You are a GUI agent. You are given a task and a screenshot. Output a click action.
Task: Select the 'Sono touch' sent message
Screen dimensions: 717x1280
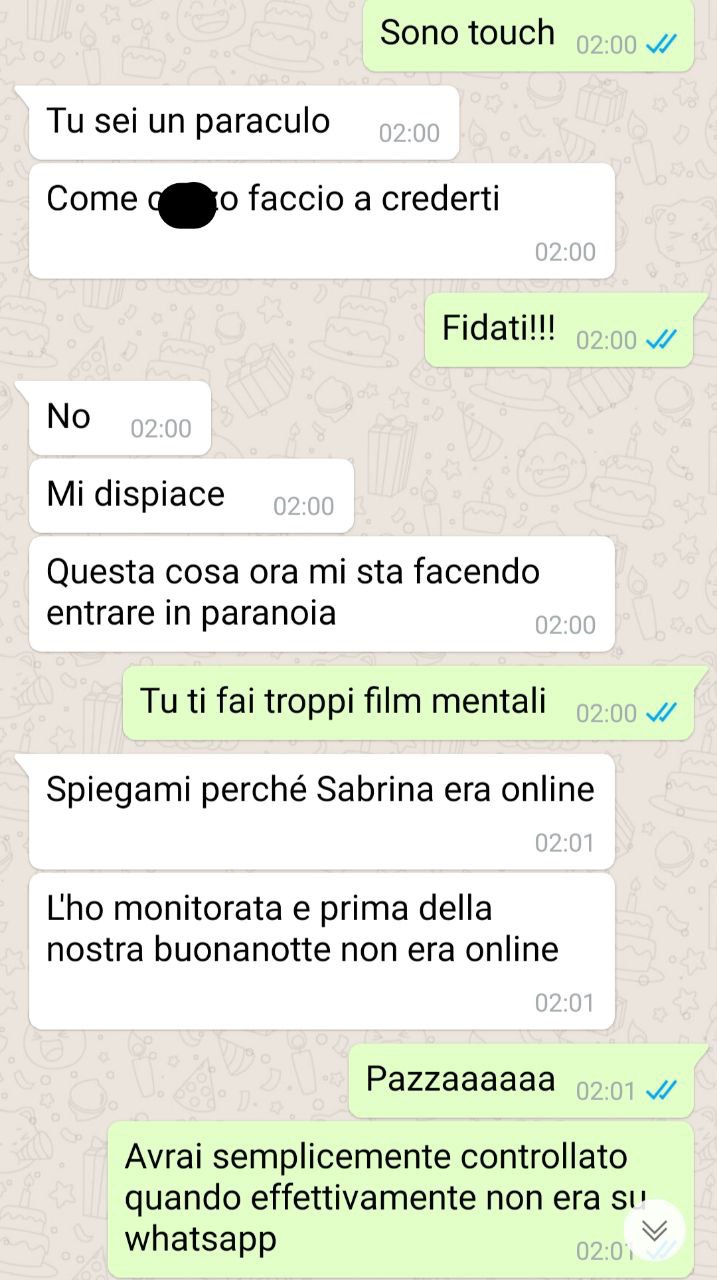tap(529, 36)
